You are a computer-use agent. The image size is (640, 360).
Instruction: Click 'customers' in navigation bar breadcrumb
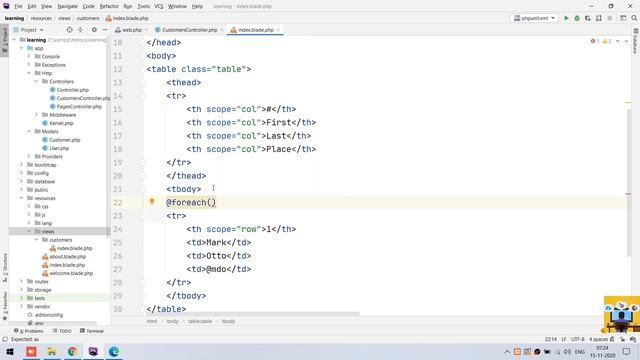pyautogui.click(x=88, y=18)
